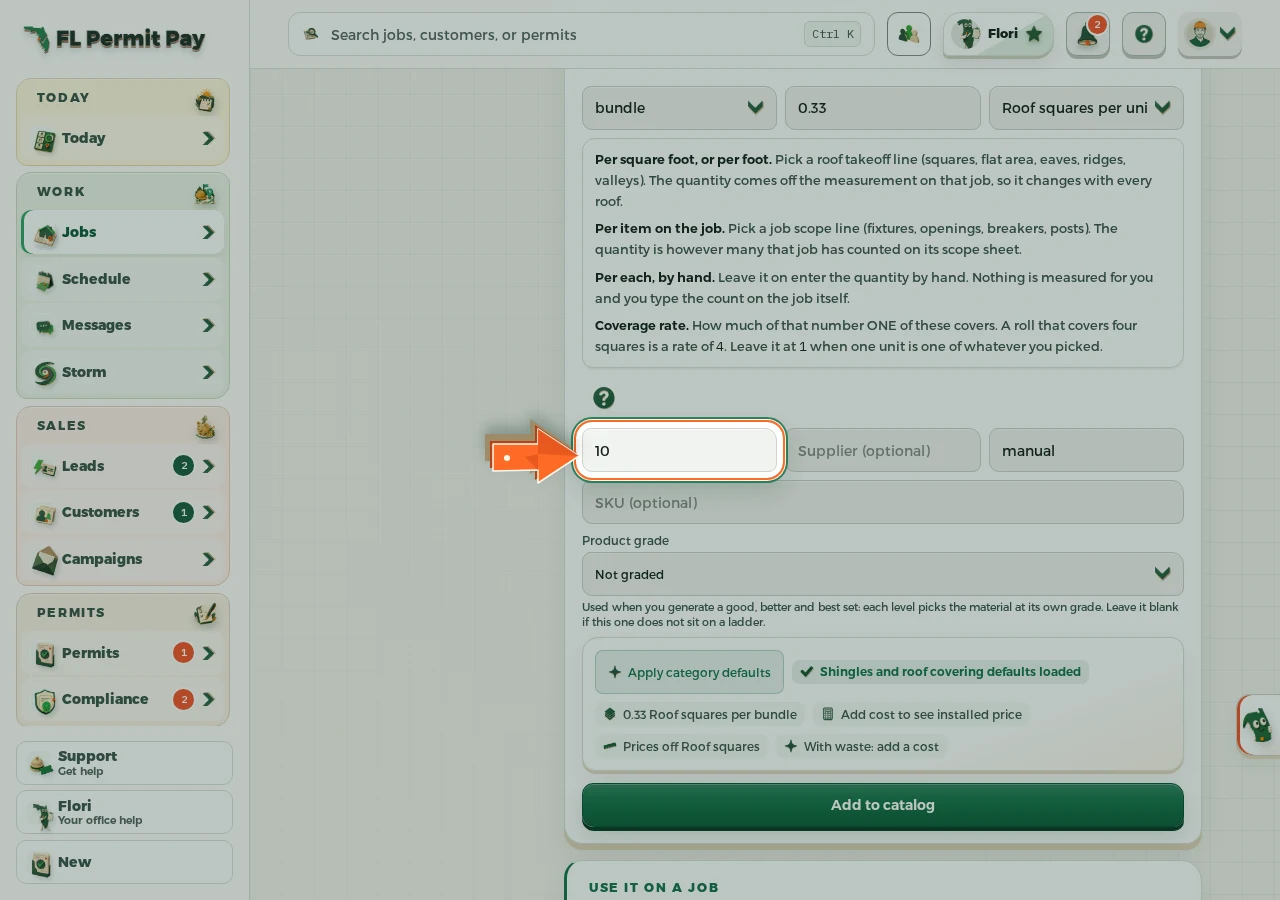This screenshot has height=900, width=1280.
Task: Click the Add to catalog button
Action: point(882,806)
